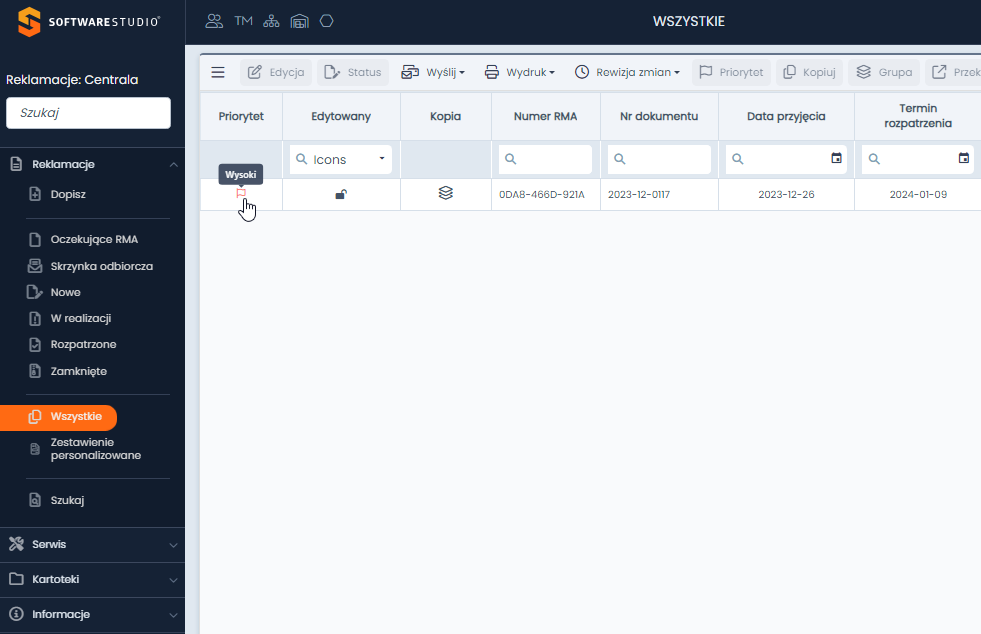Viewport: 981px width, 634px height.
Task: Toggle the hamburger menu in toolbar
Action: (x=218, y=72)
